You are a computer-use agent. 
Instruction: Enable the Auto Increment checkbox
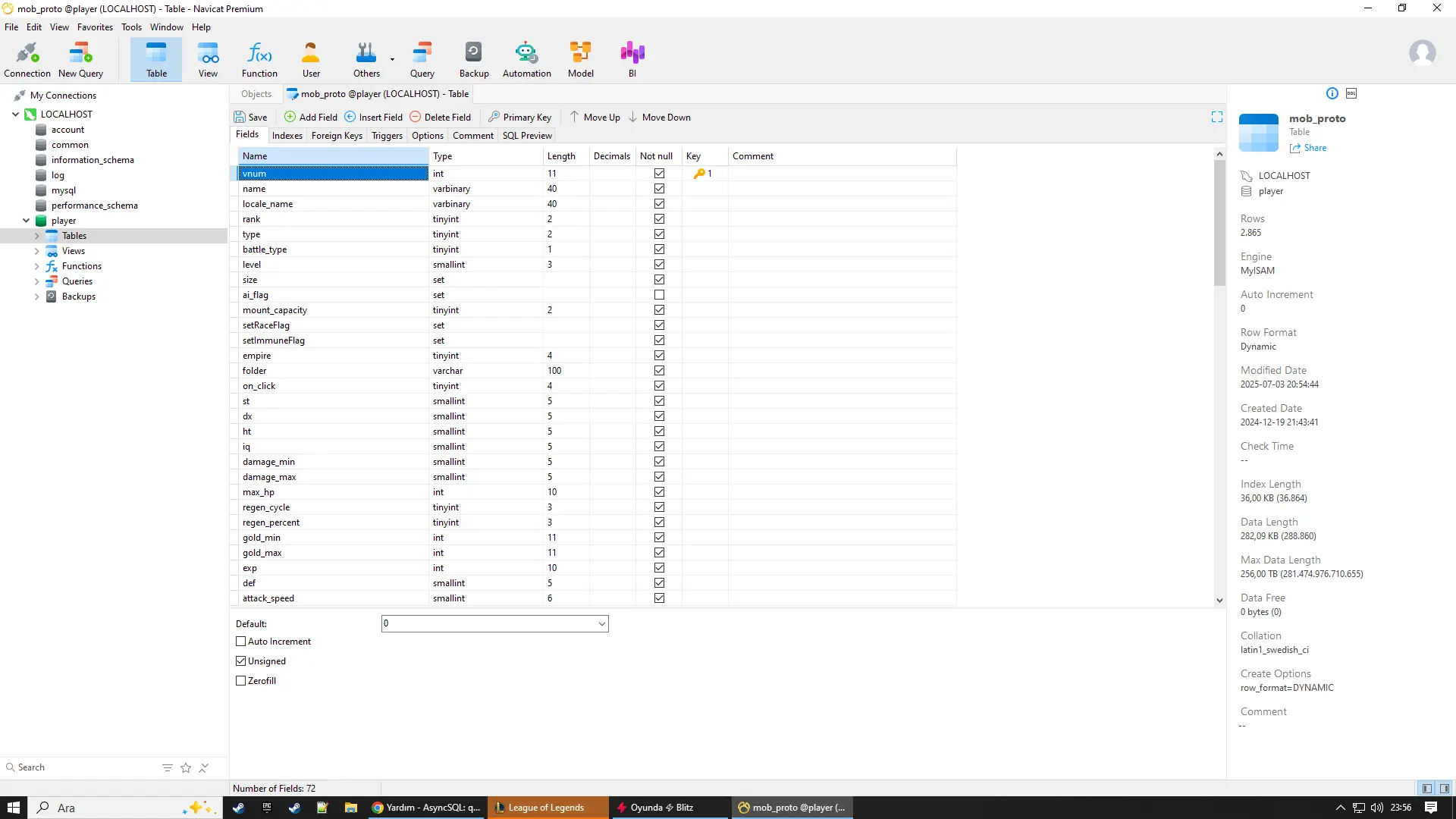point(241,642)
